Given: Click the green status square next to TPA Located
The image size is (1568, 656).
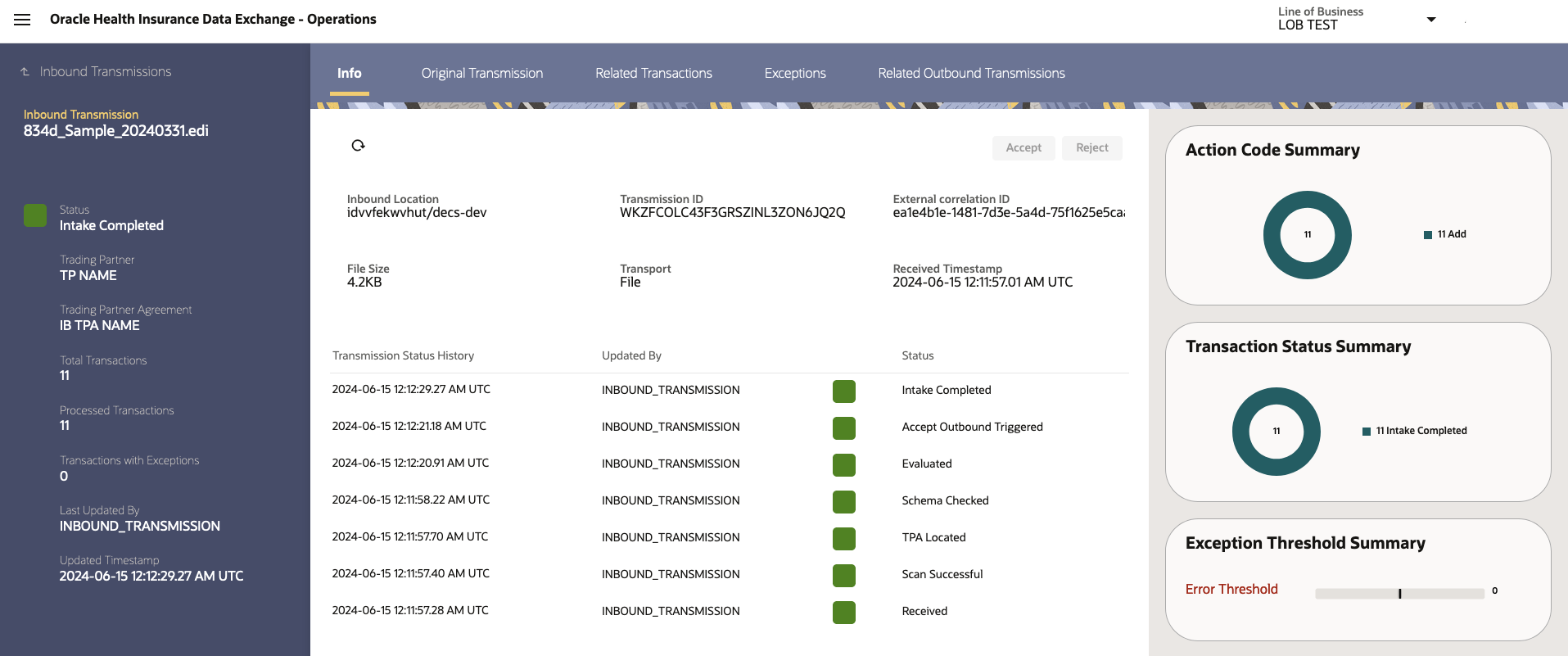Looking at the screenshot, I should click(844, 539).
